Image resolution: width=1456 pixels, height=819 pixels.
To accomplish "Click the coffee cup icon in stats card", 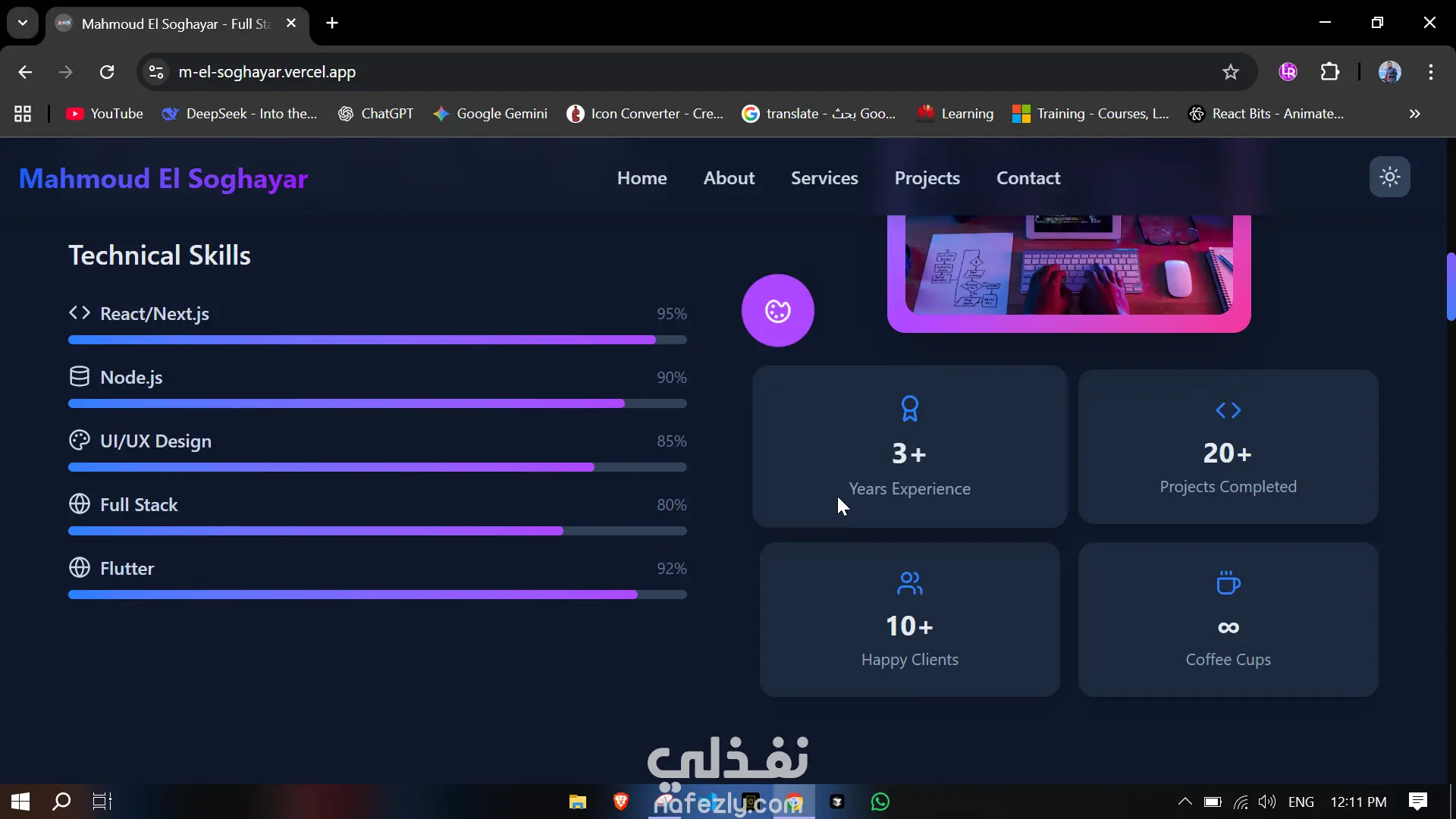I will click(1228, 583).
